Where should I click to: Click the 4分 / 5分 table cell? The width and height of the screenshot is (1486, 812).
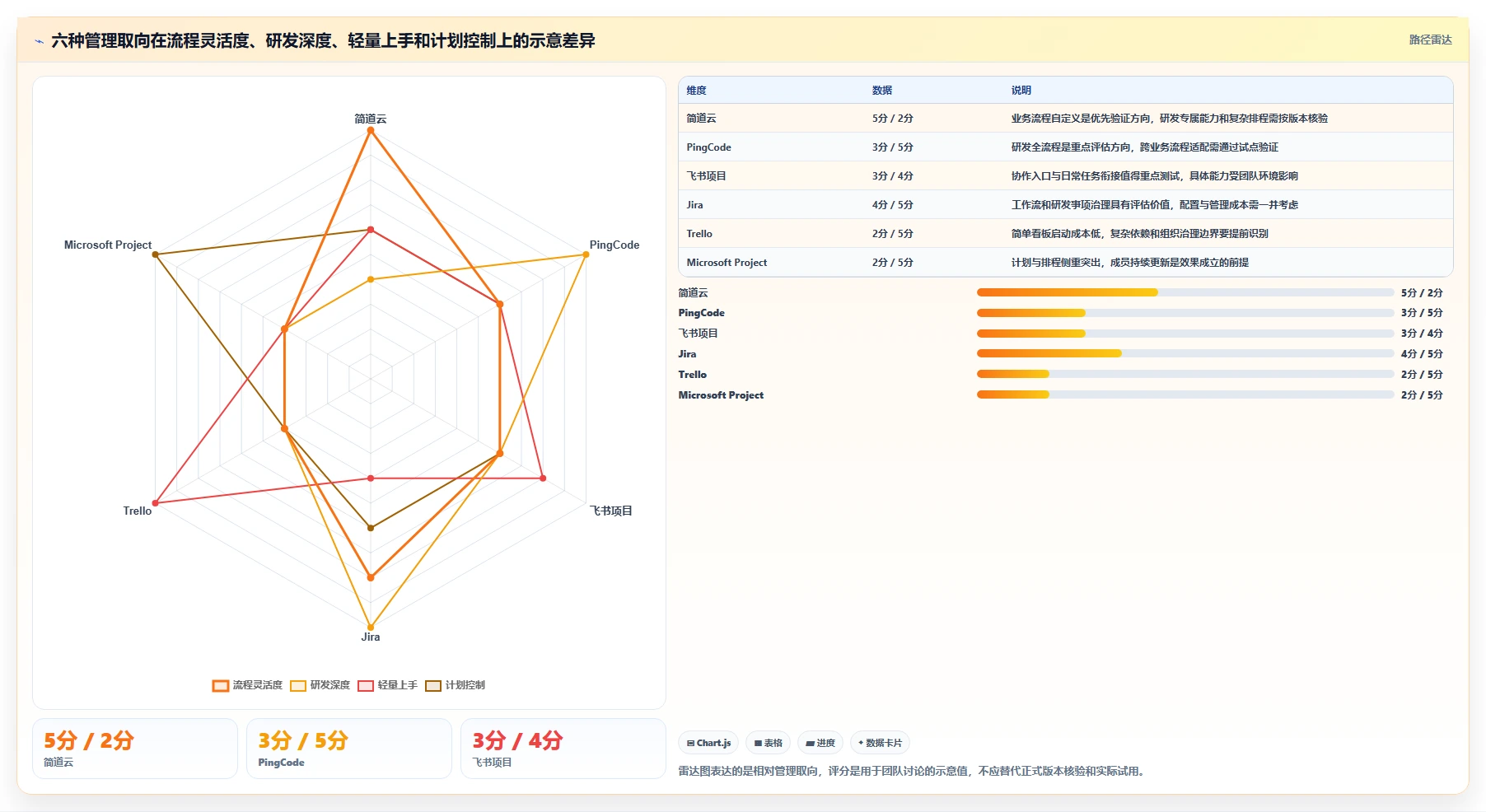893,205
